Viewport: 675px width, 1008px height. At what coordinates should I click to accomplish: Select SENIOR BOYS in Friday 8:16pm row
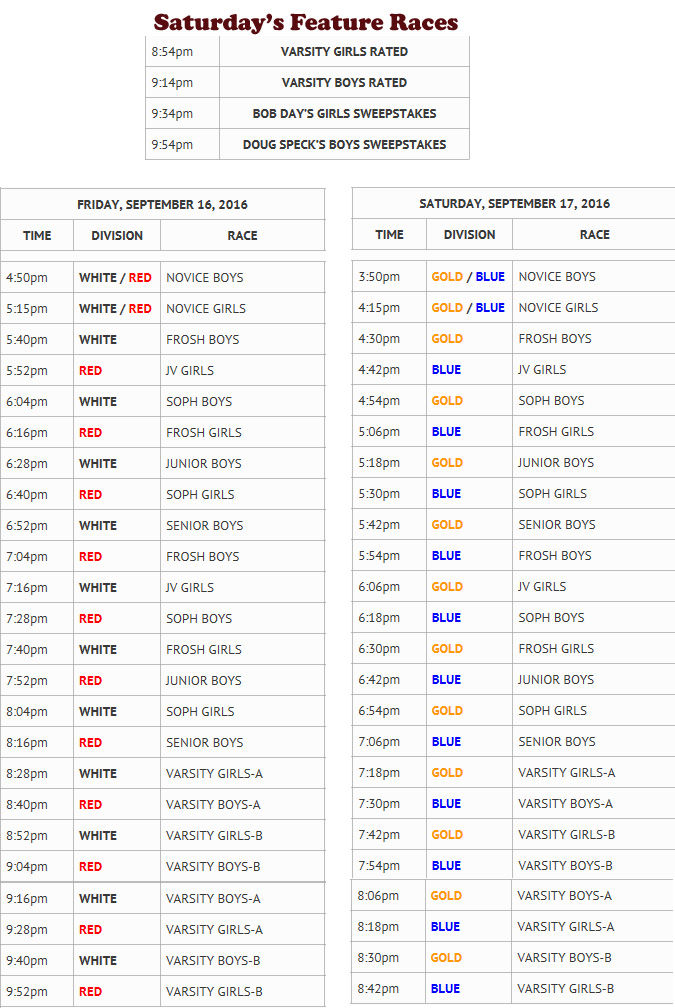(204, 742)
